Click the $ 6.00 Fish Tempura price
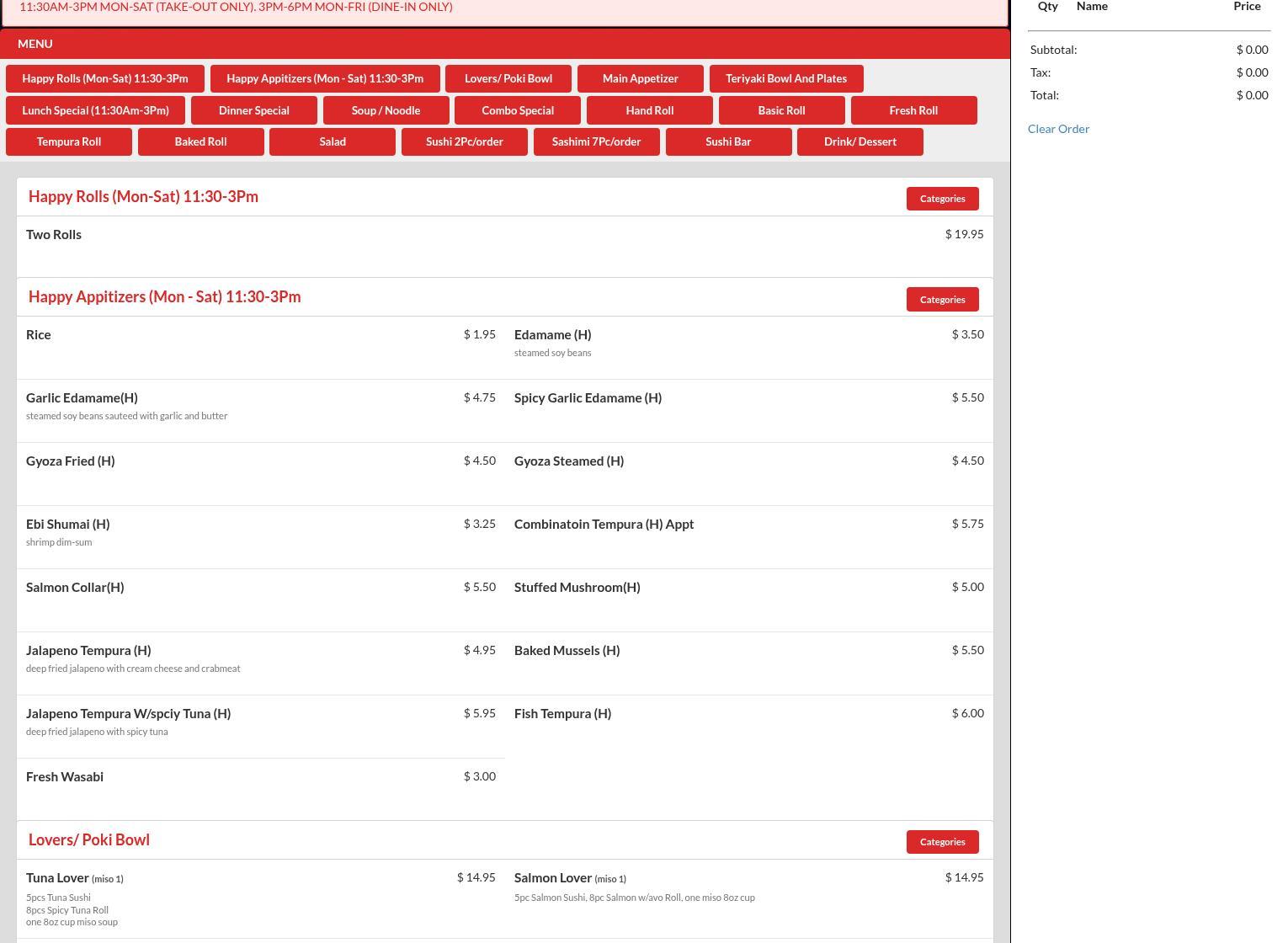1288x943 pixels. tap(968, 713)
